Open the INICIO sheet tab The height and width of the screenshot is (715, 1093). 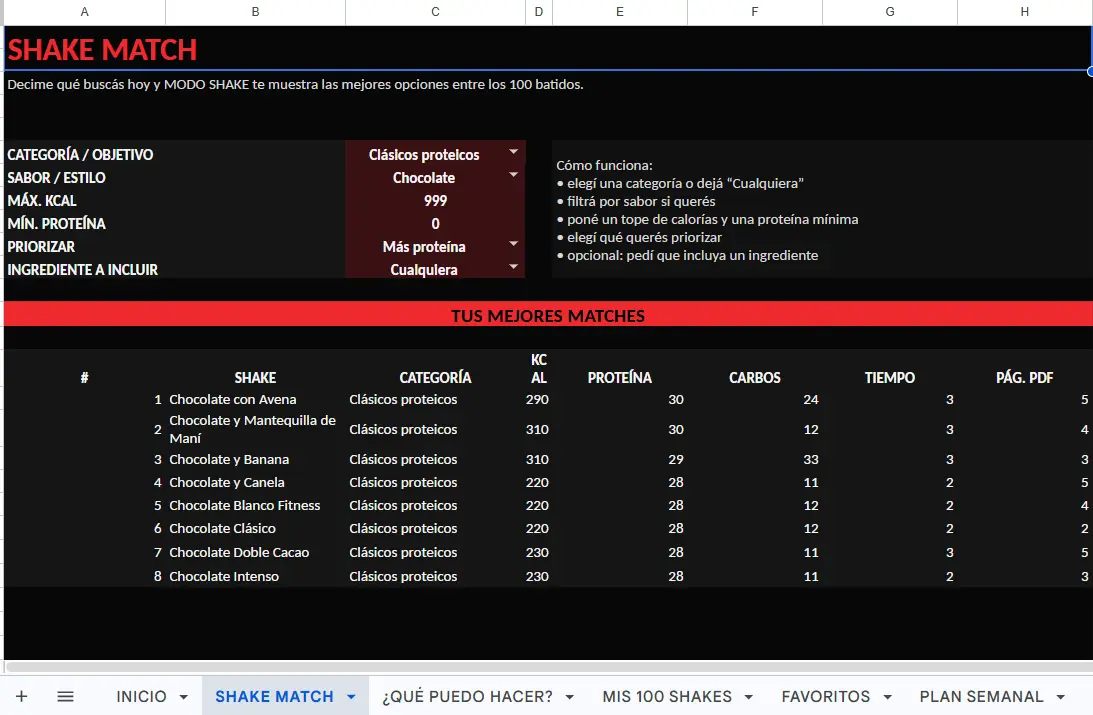point(141,696)
